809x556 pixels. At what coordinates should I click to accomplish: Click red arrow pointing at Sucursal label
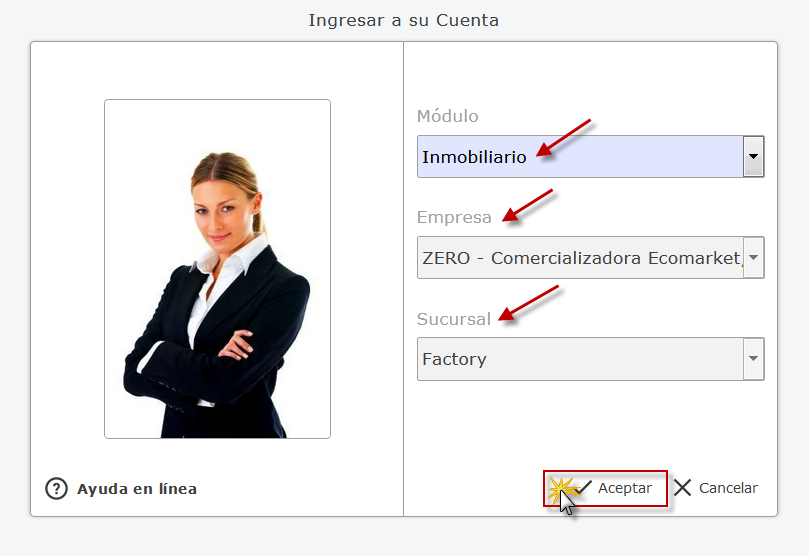[x=529, y=303]
